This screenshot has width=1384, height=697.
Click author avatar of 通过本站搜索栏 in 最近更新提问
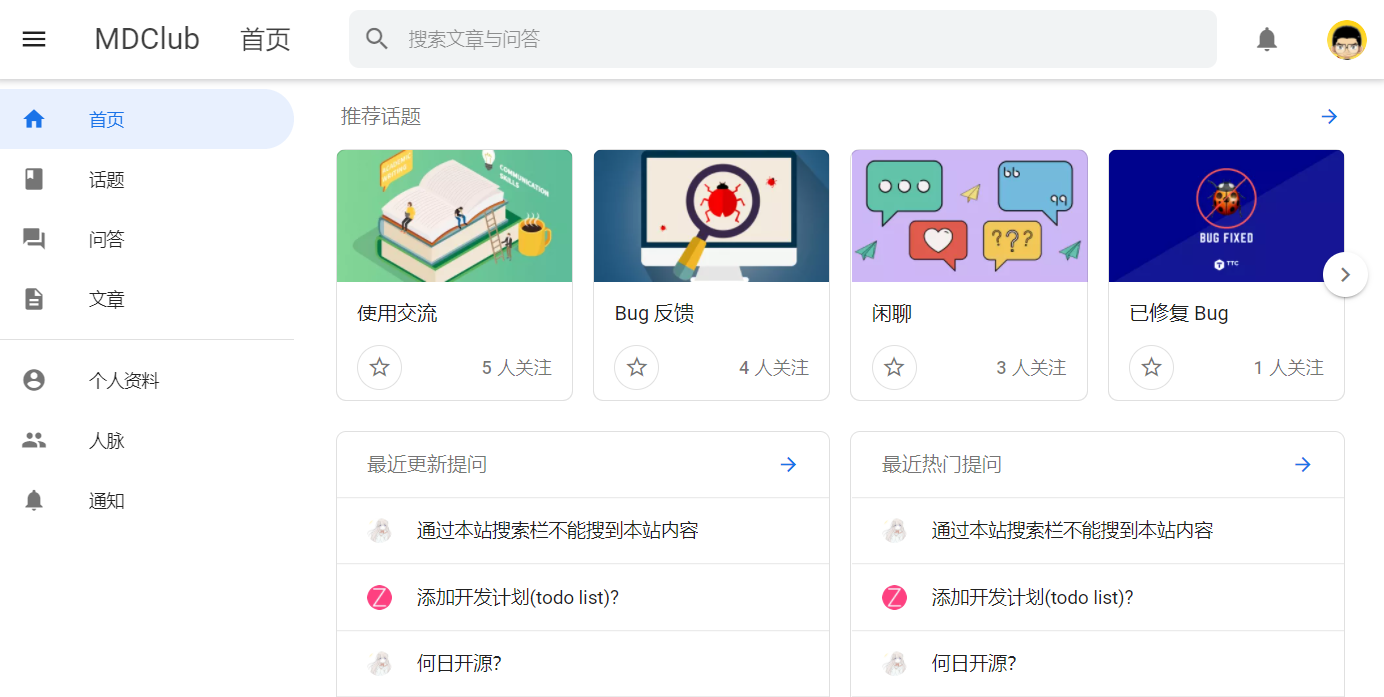tap(379, 531)
